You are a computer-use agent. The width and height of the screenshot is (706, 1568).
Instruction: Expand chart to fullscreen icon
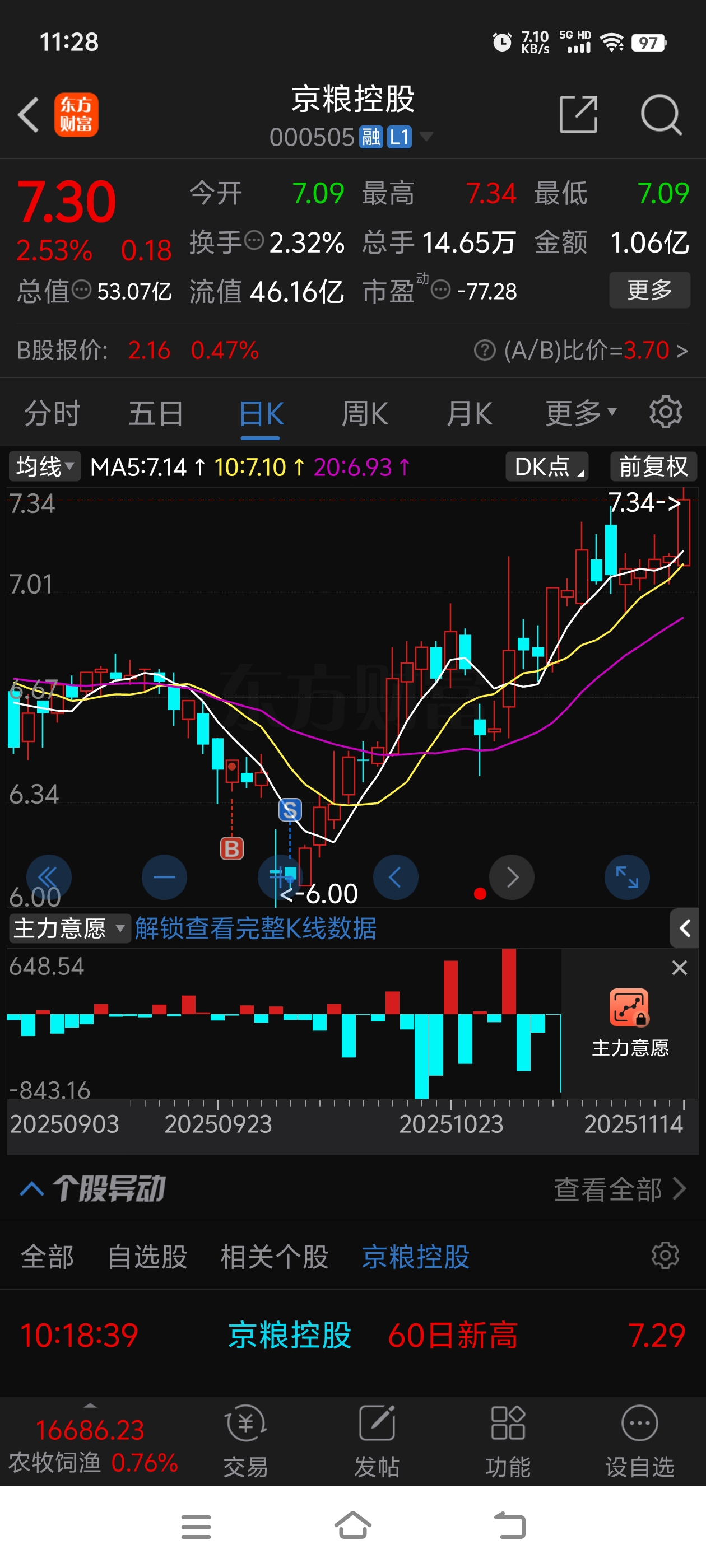tap(627, 877)
